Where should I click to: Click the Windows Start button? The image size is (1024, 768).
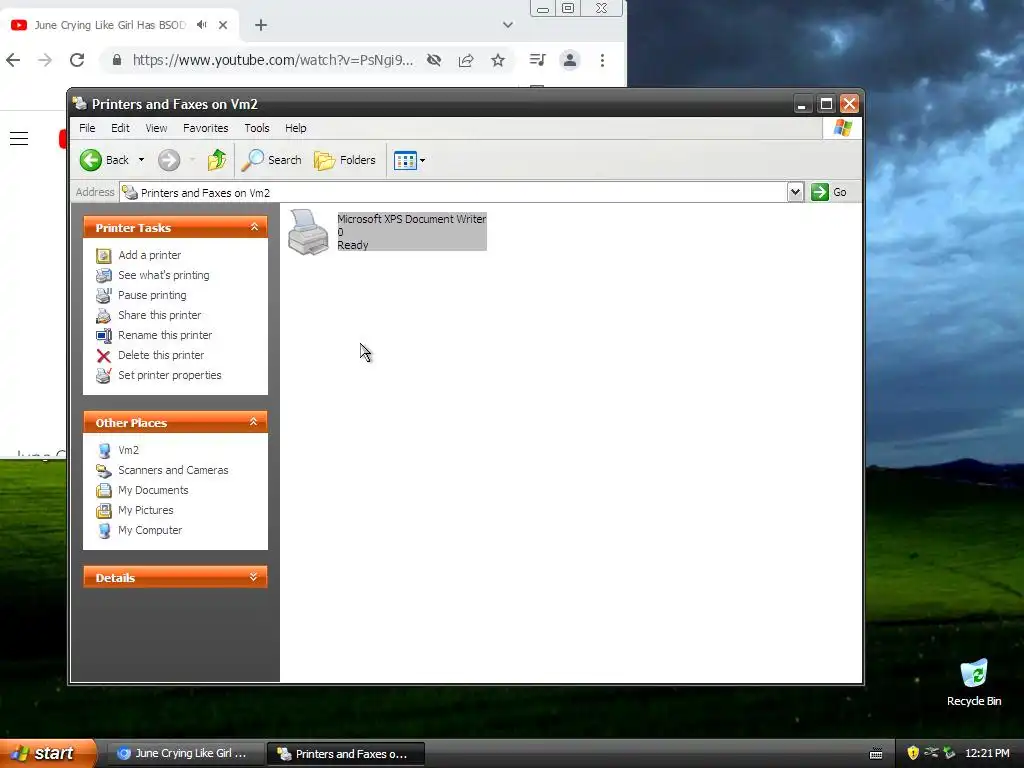click(x=47, y=754)
